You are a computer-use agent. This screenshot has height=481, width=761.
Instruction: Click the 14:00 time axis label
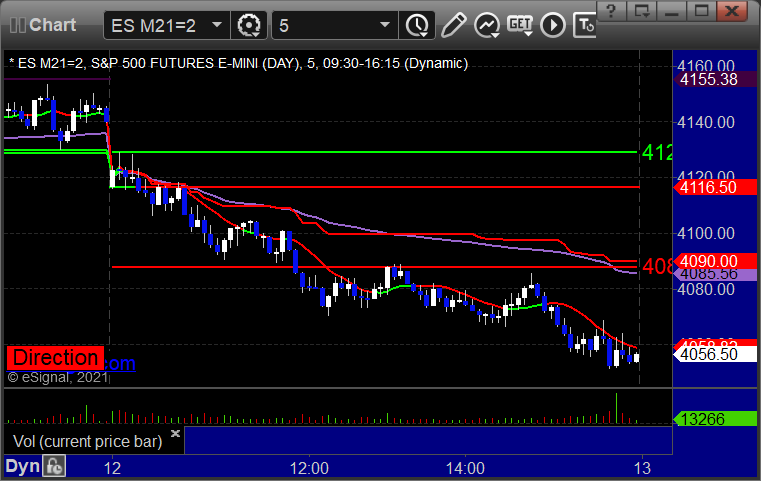tap(465, 468)
